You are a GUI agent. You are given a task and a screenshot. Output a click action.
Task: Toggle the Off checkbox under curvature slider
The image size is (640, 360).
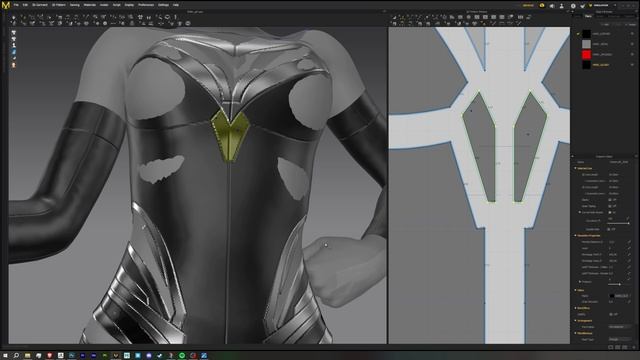pyautogui.click(x=609, y=229)
